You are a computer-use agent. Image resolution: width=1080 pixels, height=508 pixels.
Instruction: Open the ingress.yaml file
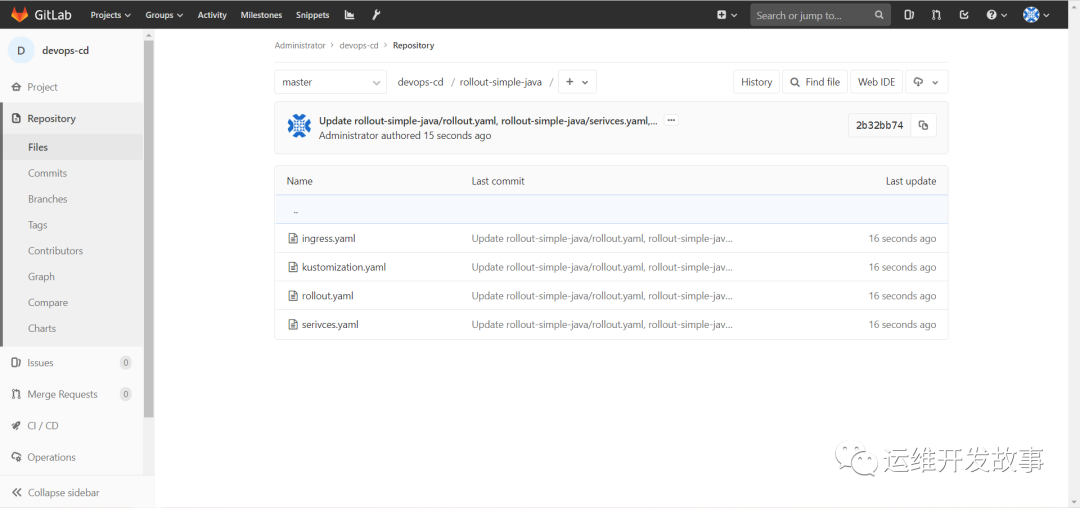(x=329, y=239)
